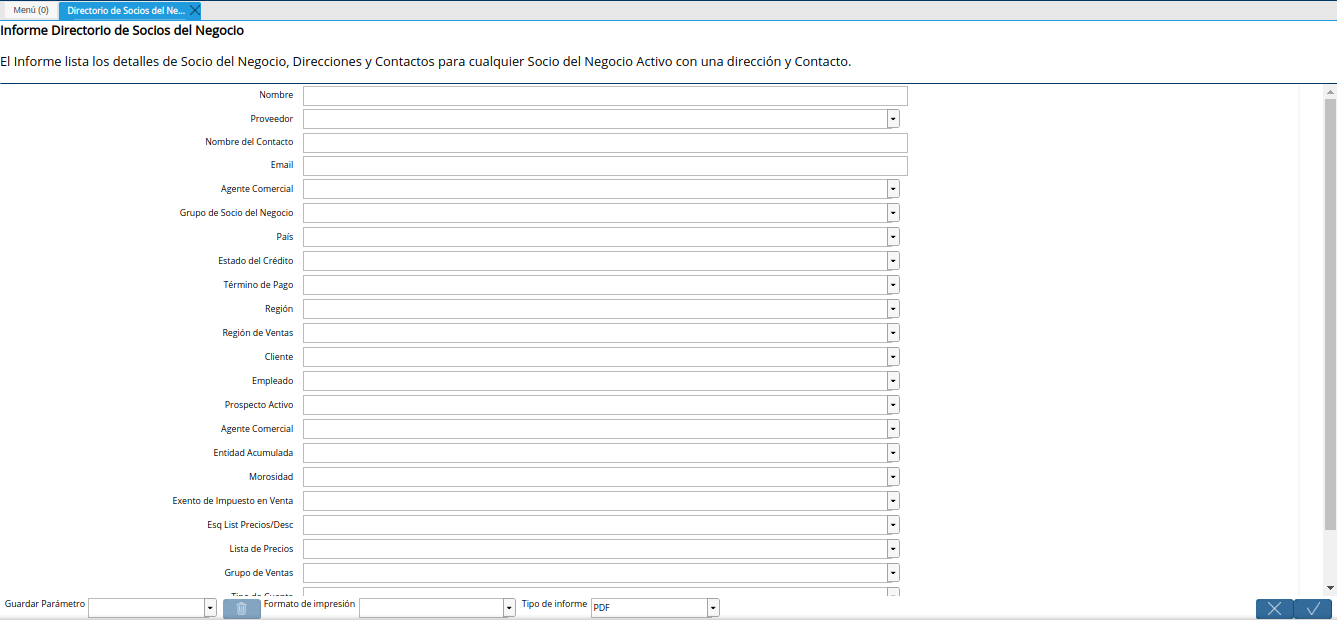The image size is (1337, 620).
Task: Click the Informe Directorio de Socios del Negocio heading
Action: pyautogui.click(x=122, y=31)
